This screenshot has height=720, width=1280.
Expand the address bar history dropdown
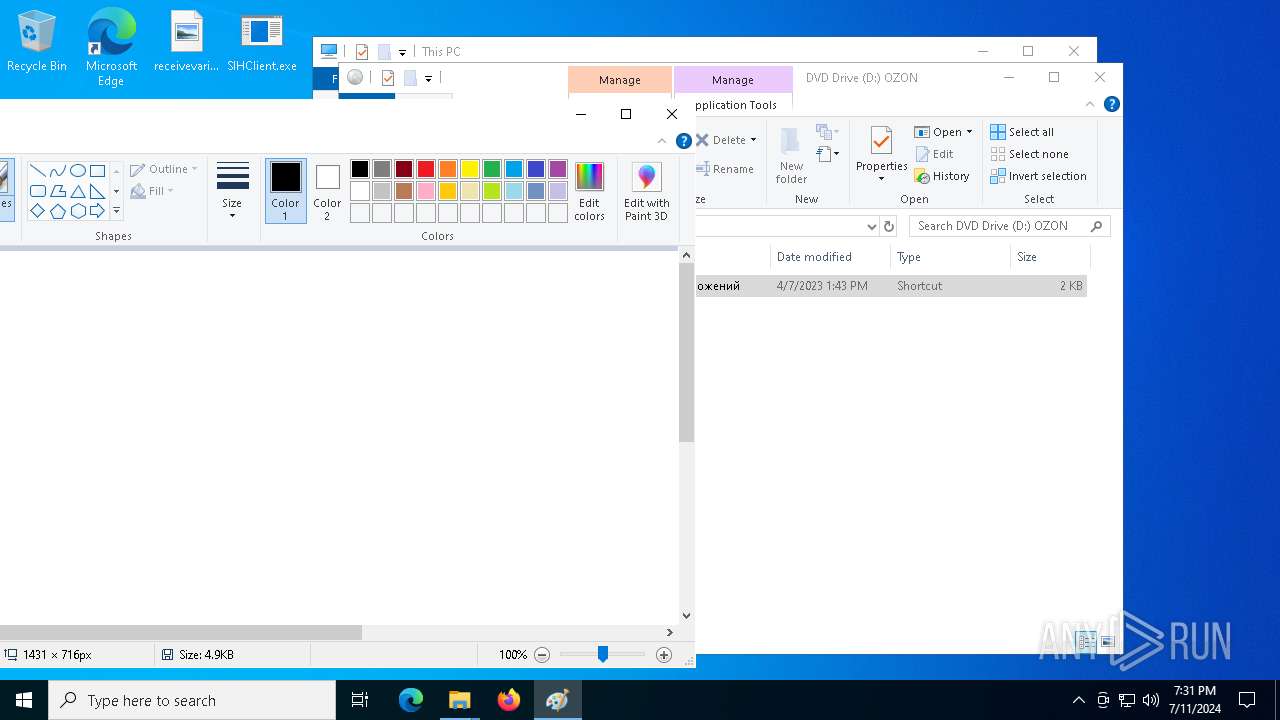click(871, 227)
